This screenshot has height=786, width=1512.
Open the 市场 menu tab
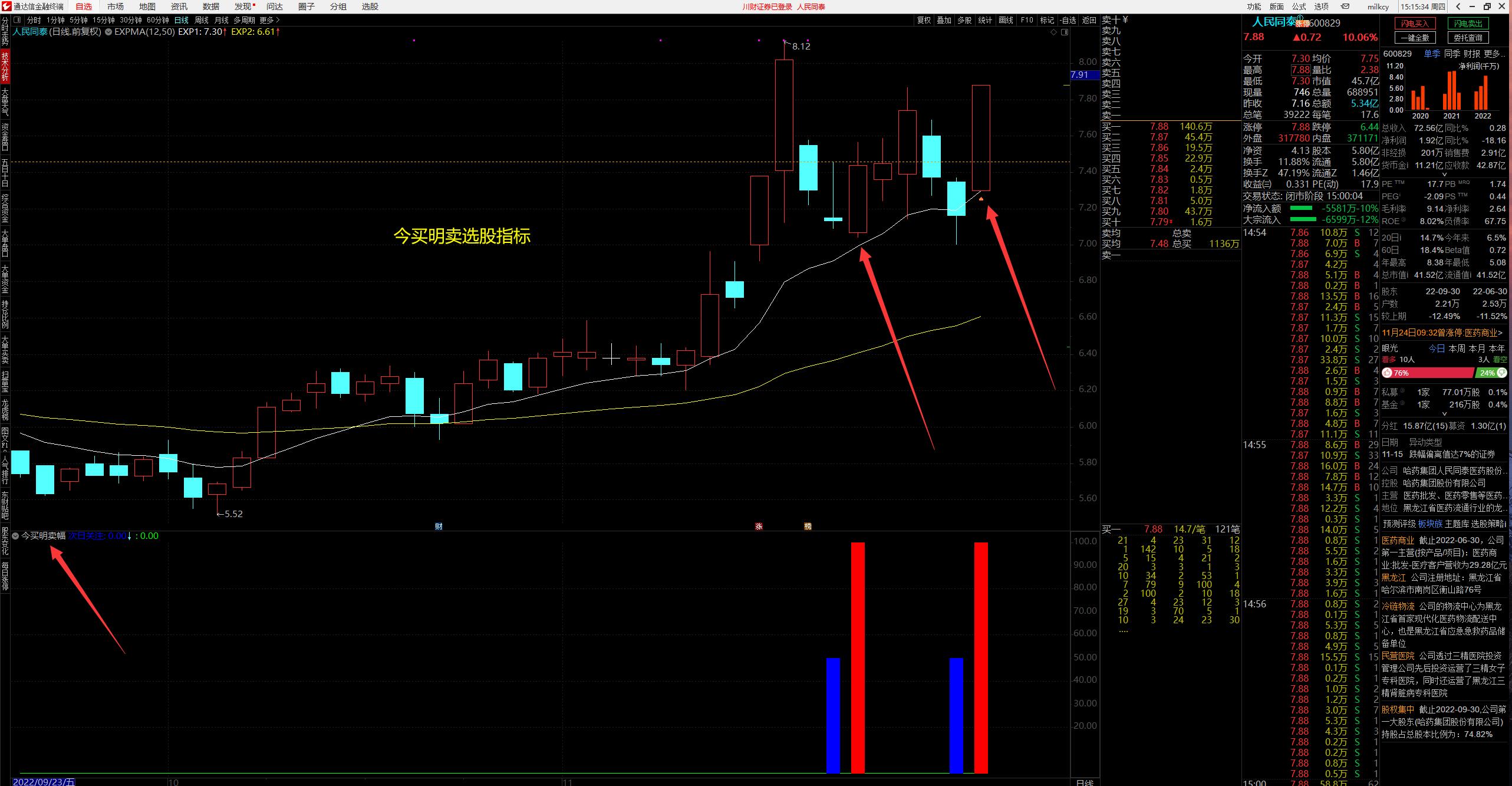116,6
